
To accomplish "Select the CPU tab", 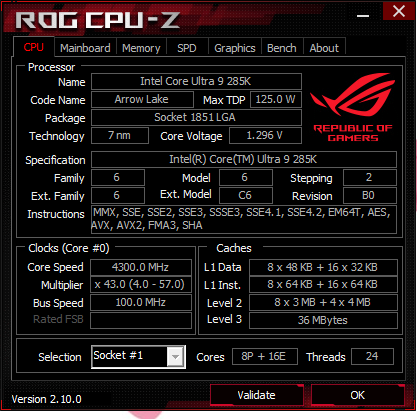I will [x=34, y=47].
